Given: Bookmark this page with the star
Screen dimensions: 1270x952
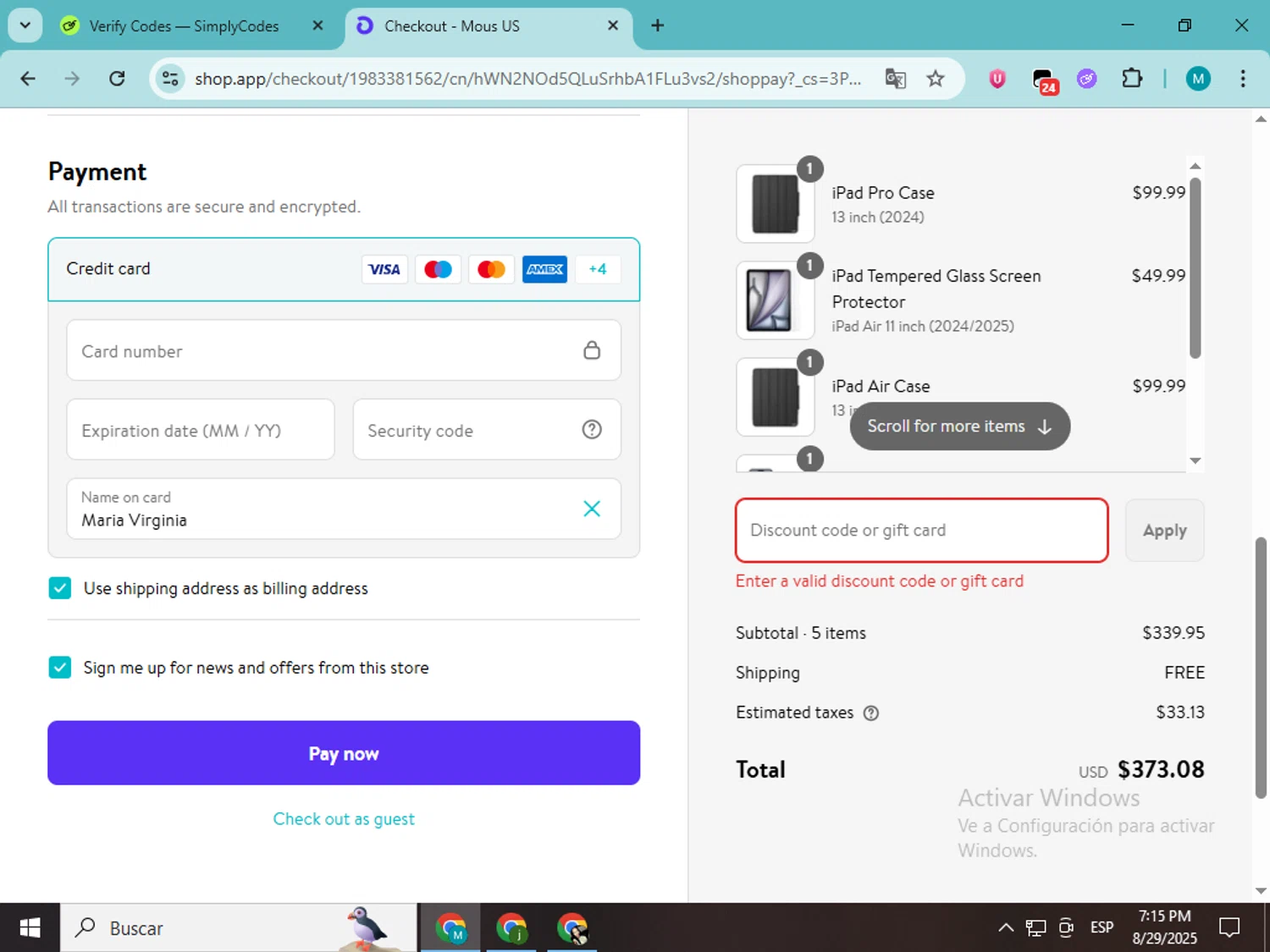Looking at the screenshot, I should (x=935, y=79).
